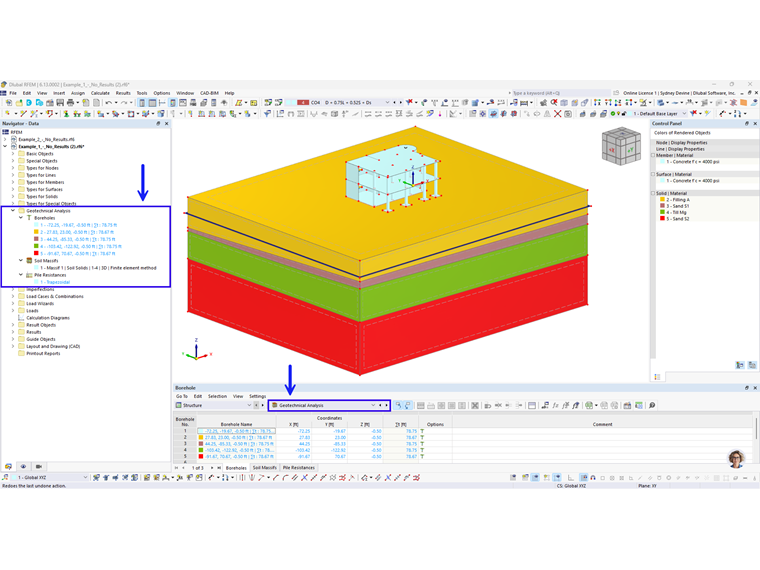Screen dimensions: 760x570
Task: Click the Redo arrow icon
Action: (x=124, y=103)
